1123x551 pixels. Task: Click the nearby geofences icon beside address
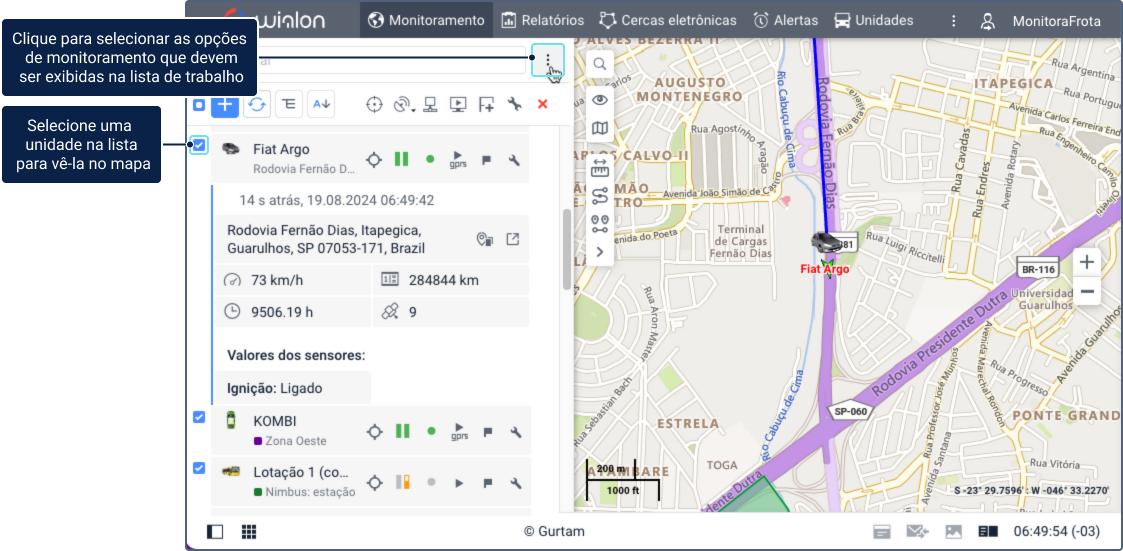click(485, 239)
